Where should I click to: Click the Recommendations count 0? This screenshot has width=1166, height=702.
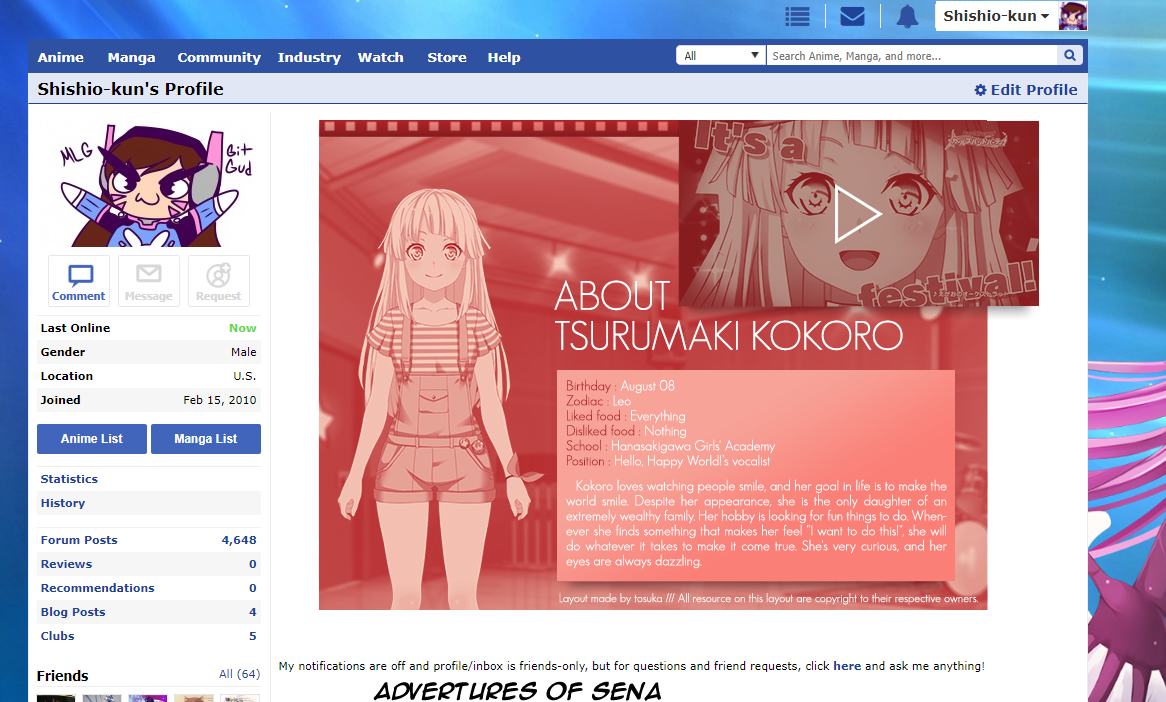tap(253, 587)
